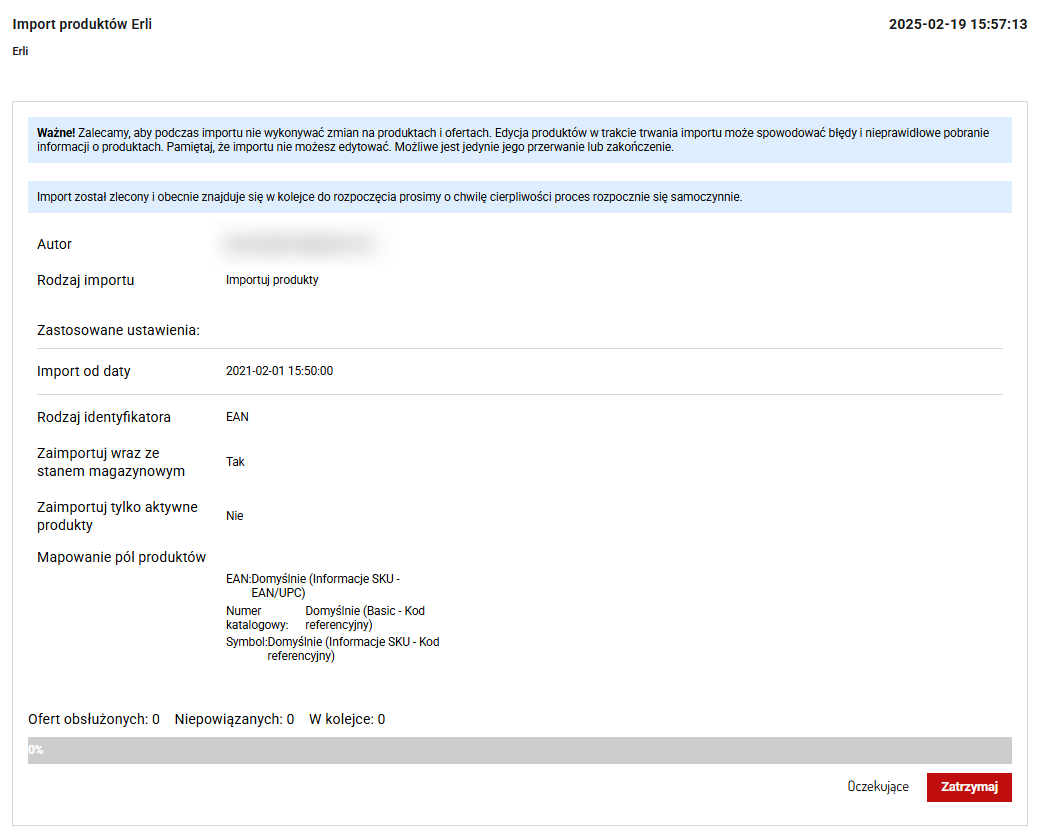Click the import timestamp in the header

pyautogui.click(x=957, y=24)
